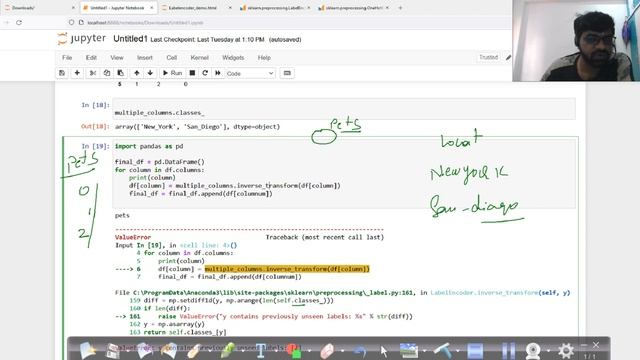
Task: Click the Out[18] array output text
Action: [198, 127]
